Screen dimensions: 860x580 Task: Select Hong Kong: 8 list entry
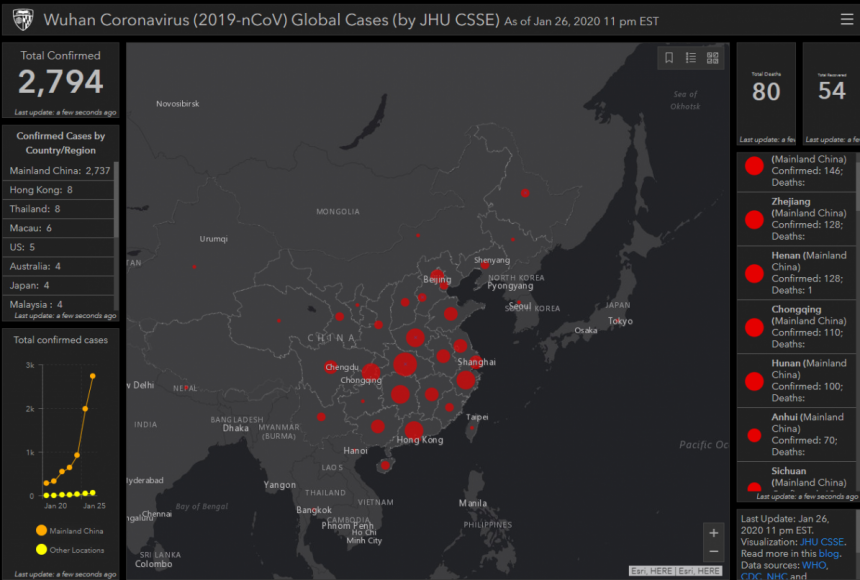pos(41,190)
